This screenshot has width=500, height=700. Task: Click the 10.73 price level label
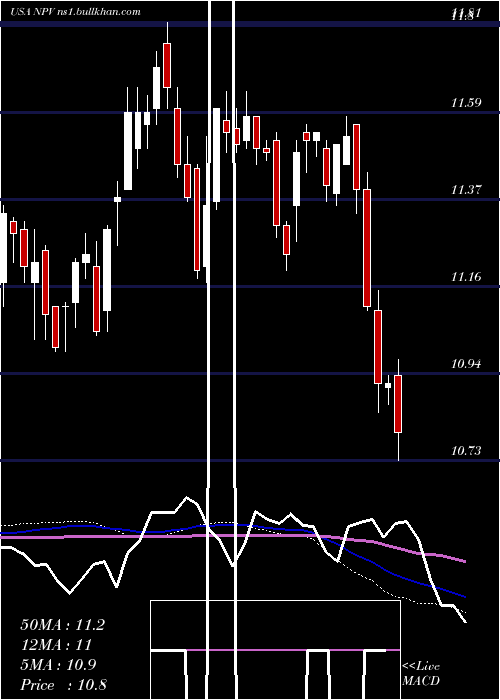tap(466, 451)
